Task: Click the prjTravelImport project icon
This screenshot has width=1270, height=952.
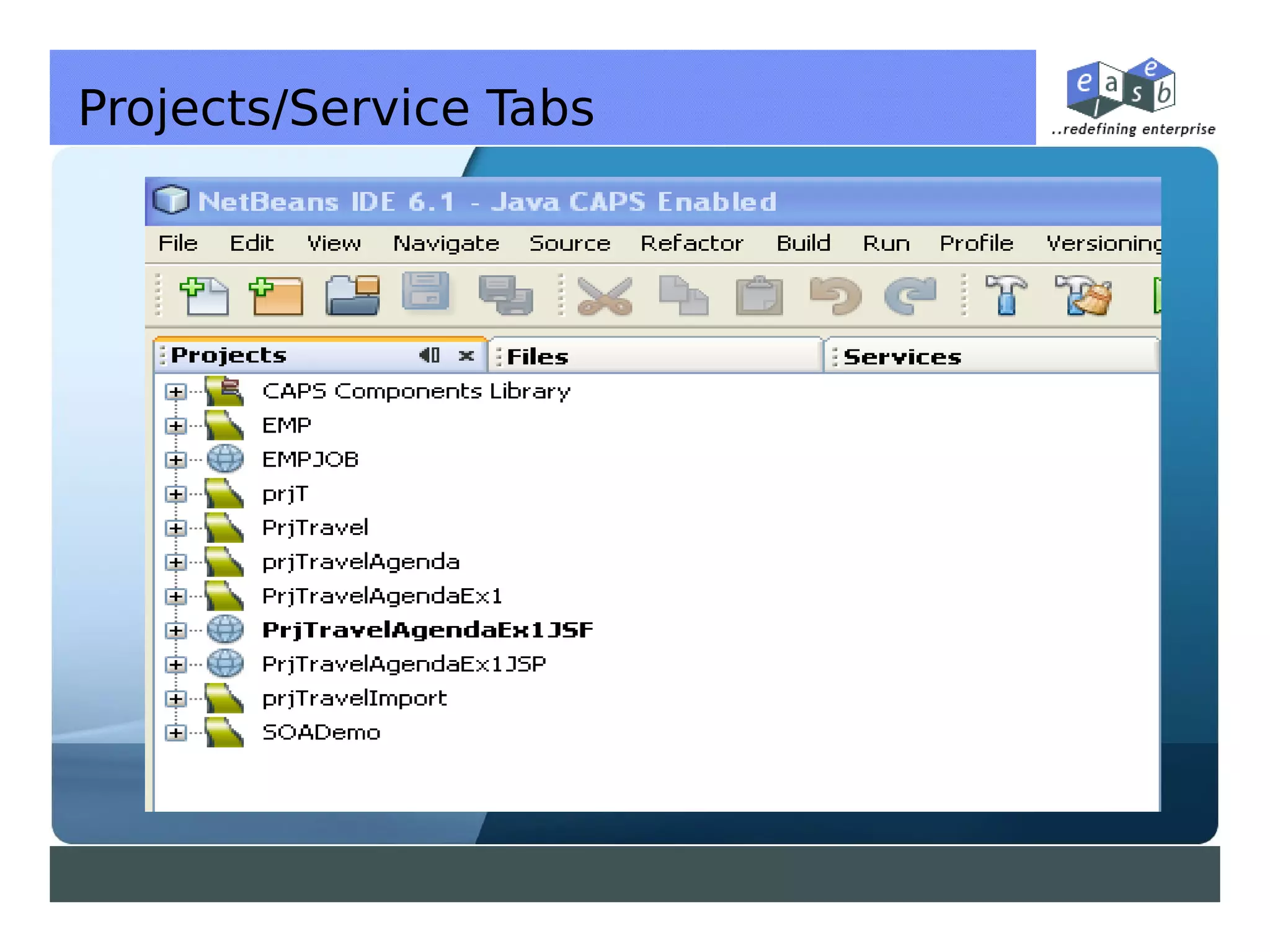Action: click(x=224, y=698)
